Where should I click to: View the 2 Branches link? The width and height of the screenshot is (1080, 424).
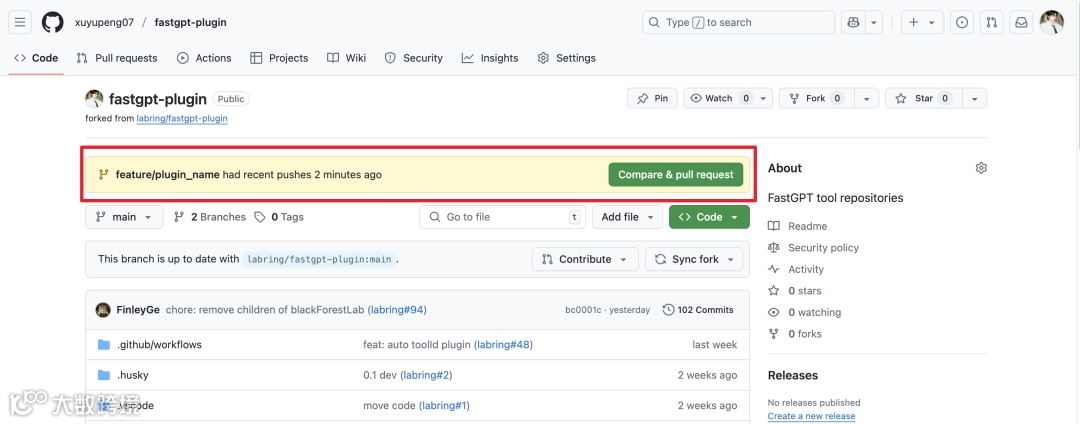(210, 217)
